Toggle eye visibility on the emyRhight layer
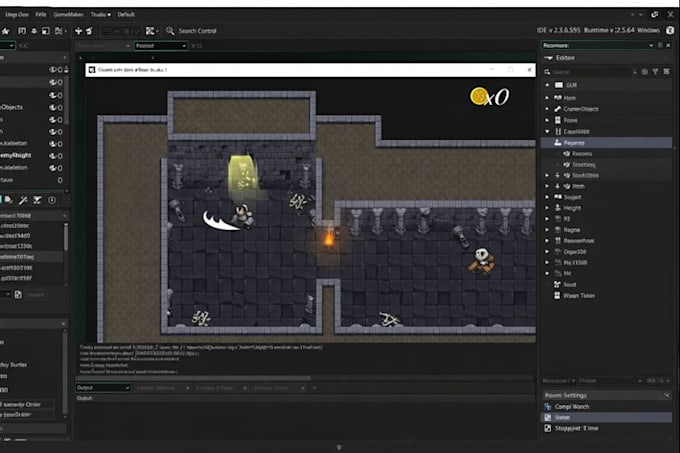 tap(53, 156)
